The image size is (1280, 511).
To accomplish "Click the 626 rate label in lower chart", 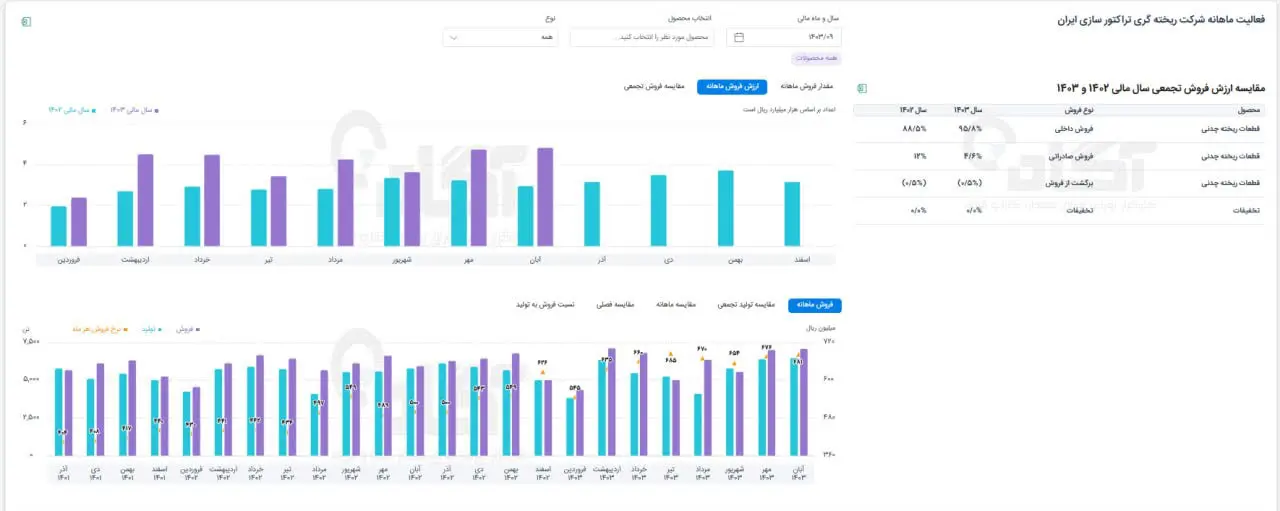I will tap(542, 363).
